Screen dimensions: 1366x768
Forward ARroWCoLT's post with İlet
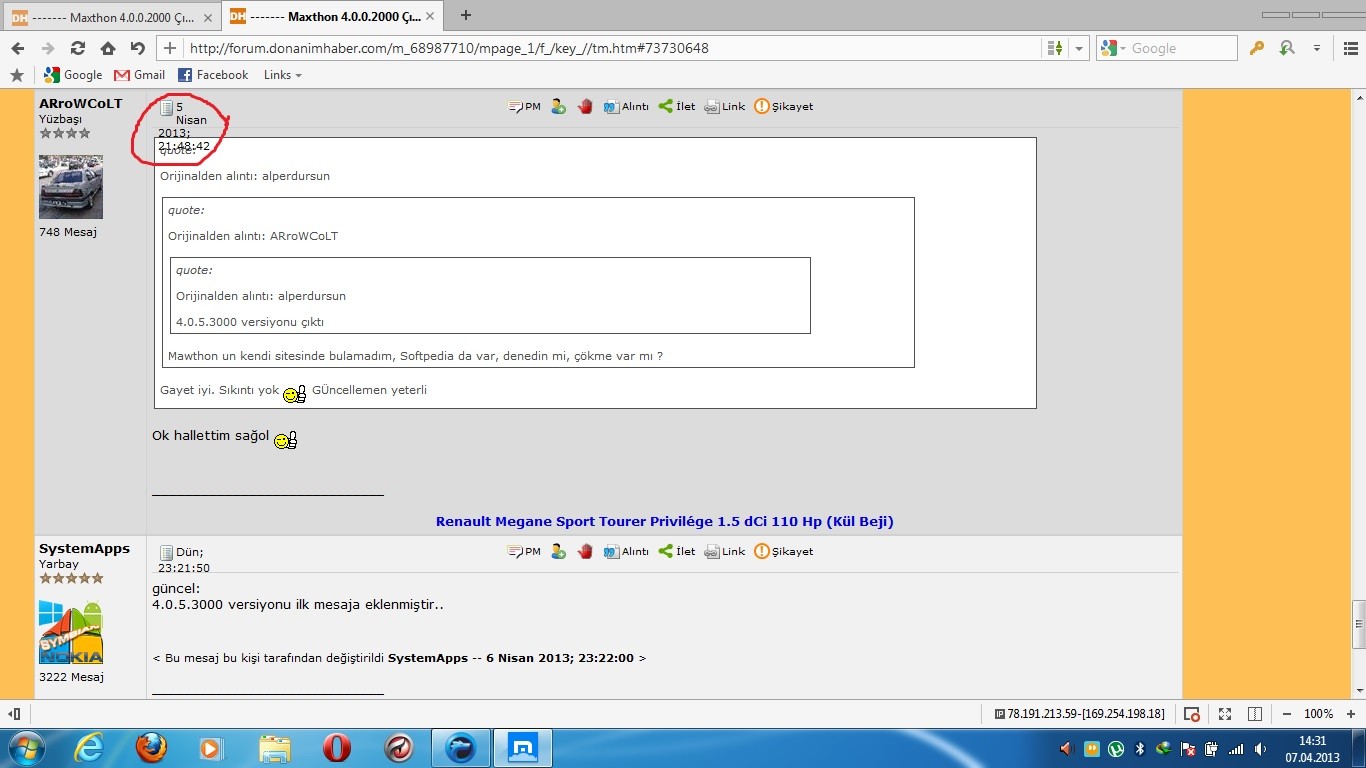(676, 106)
